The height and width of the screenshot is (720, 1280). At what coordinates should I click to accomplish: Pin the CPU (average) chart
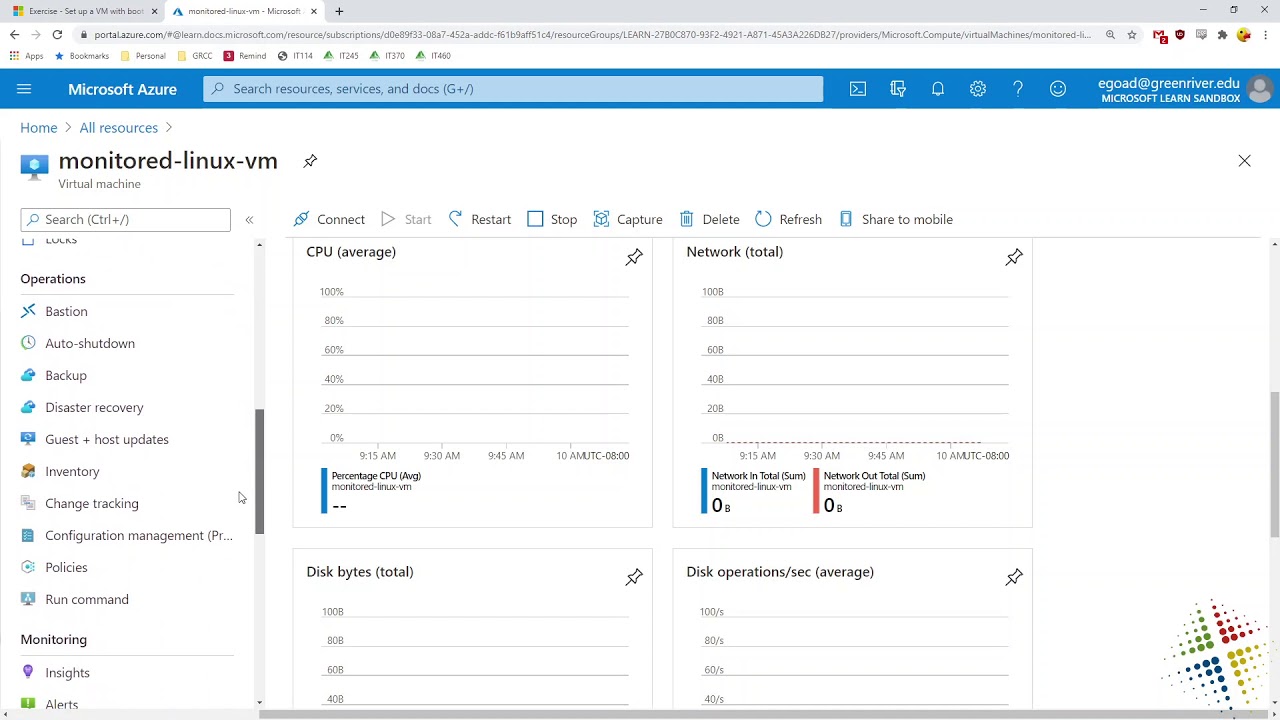(634, 258)
